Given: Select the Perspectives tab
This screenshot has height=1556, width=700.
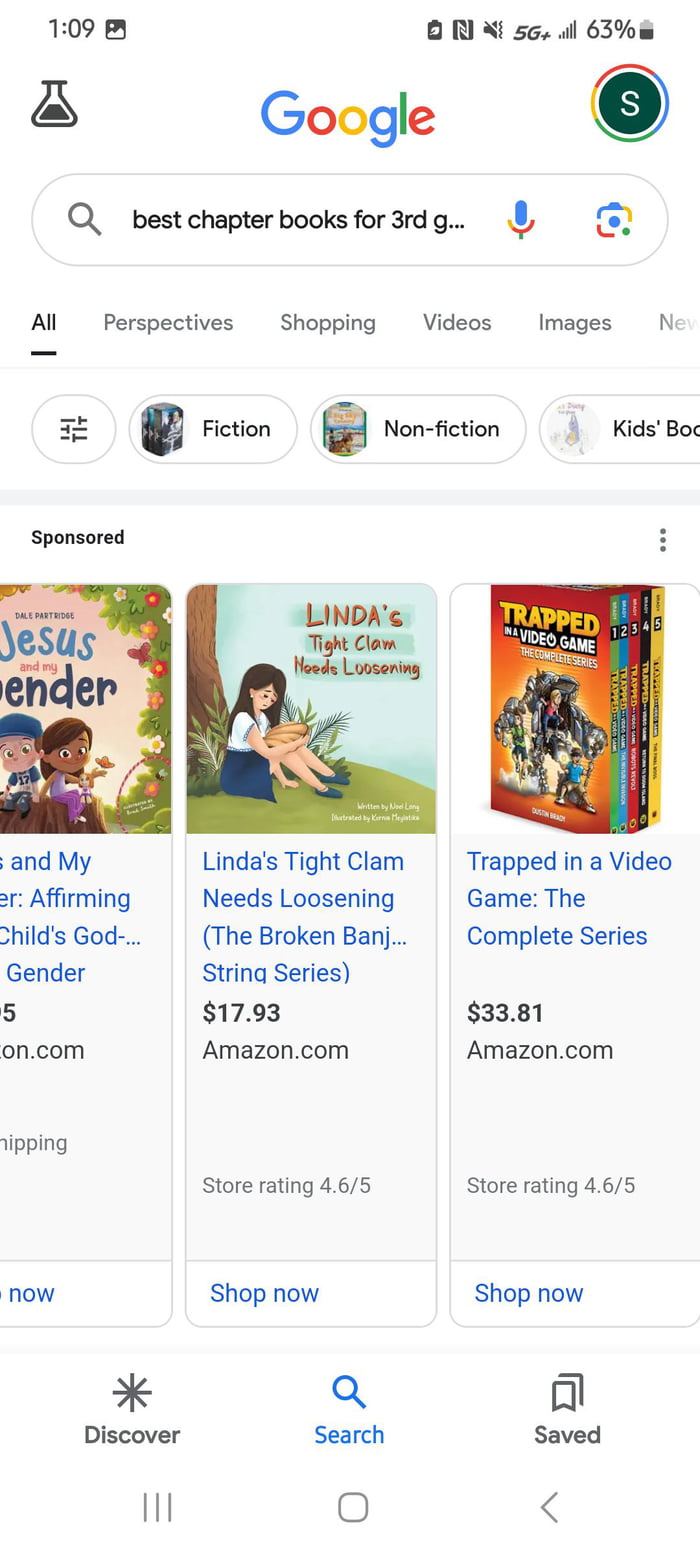Looking at the screenshot, I should click(168, 323).
